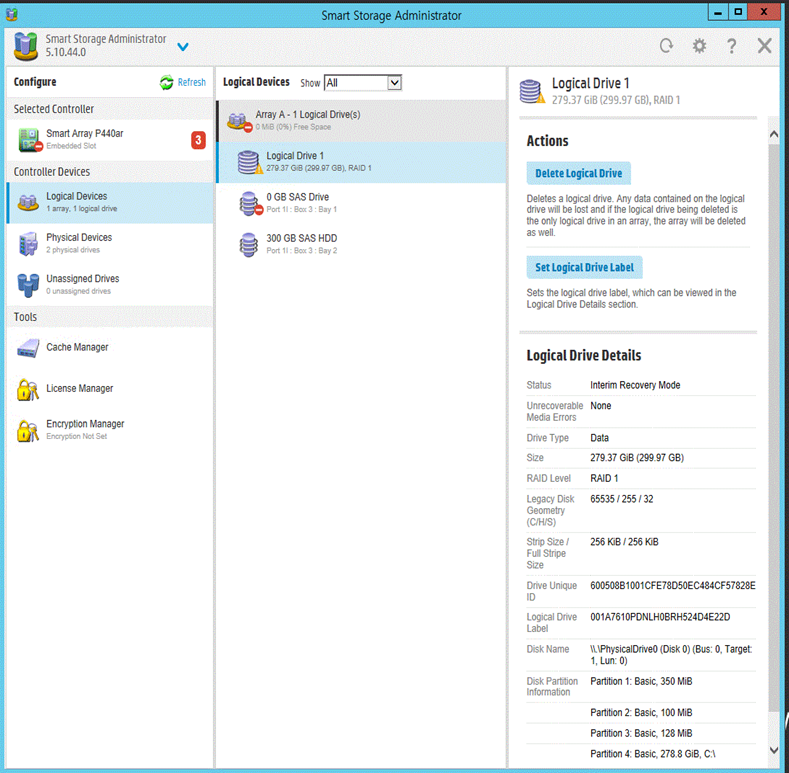Image resolution: width=789 pixels, height=773 pixels.
Task: Click the Disk Name PhysicalDrive0 value
Action: tap(671, 655)
